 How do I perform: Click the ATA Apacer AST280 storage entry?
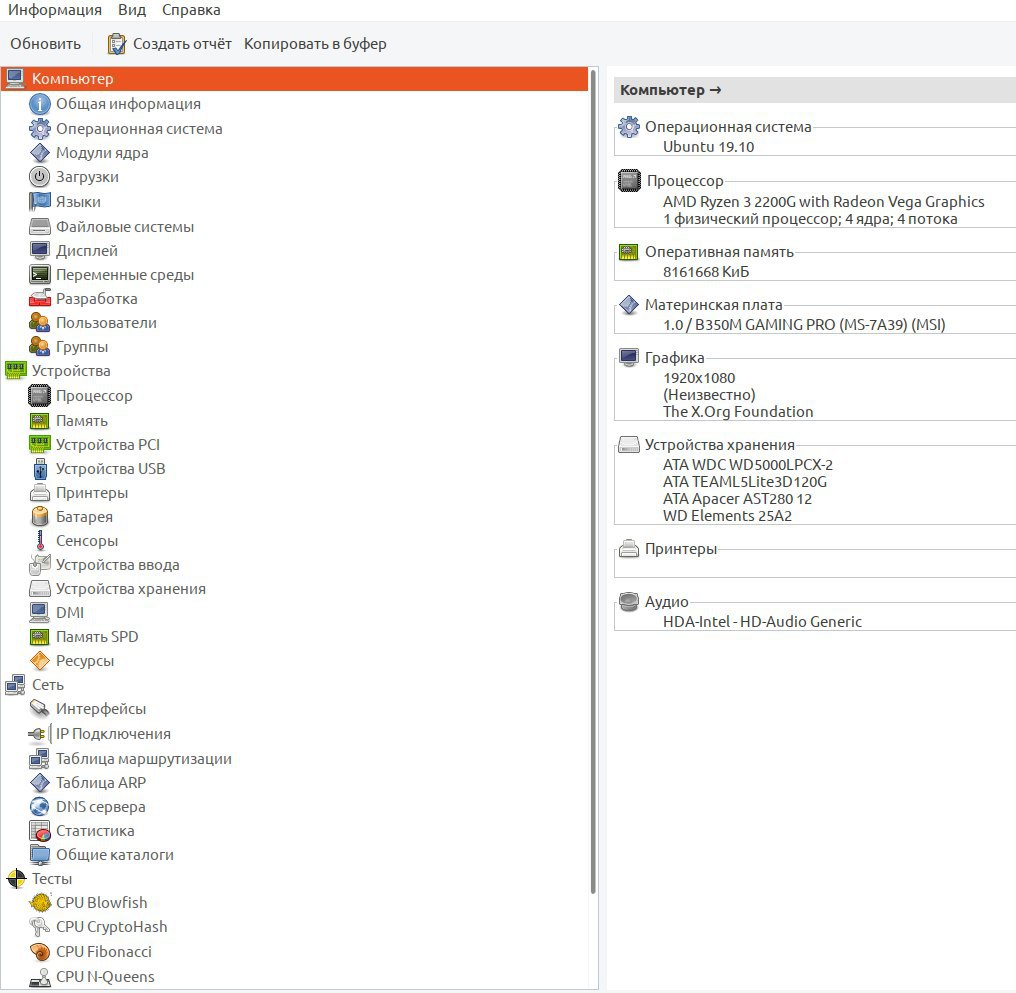tap(737, 499)
